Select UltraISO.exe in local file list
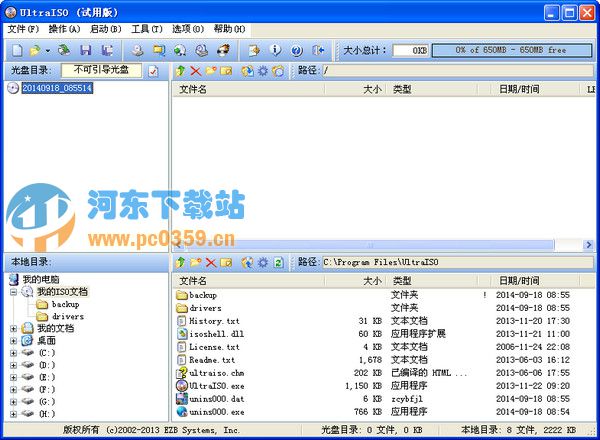Screen dimensions: 600x440 coord(217,386)
